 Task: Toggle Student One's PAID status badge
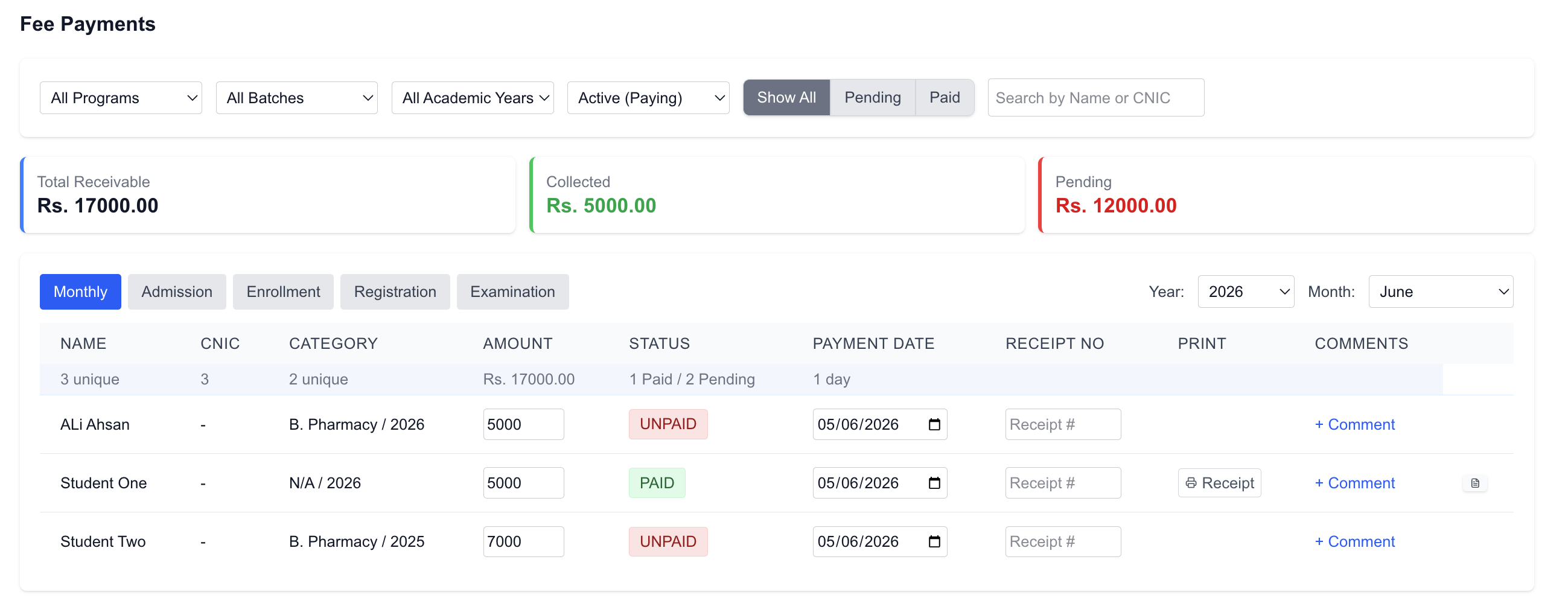657,483
